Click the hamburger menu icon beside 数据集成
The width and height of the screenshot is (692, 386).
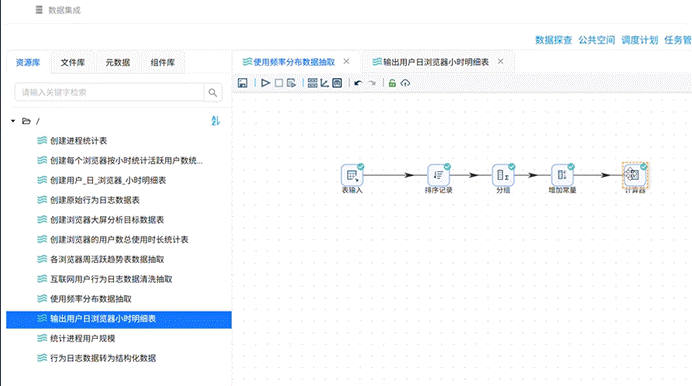39,10
